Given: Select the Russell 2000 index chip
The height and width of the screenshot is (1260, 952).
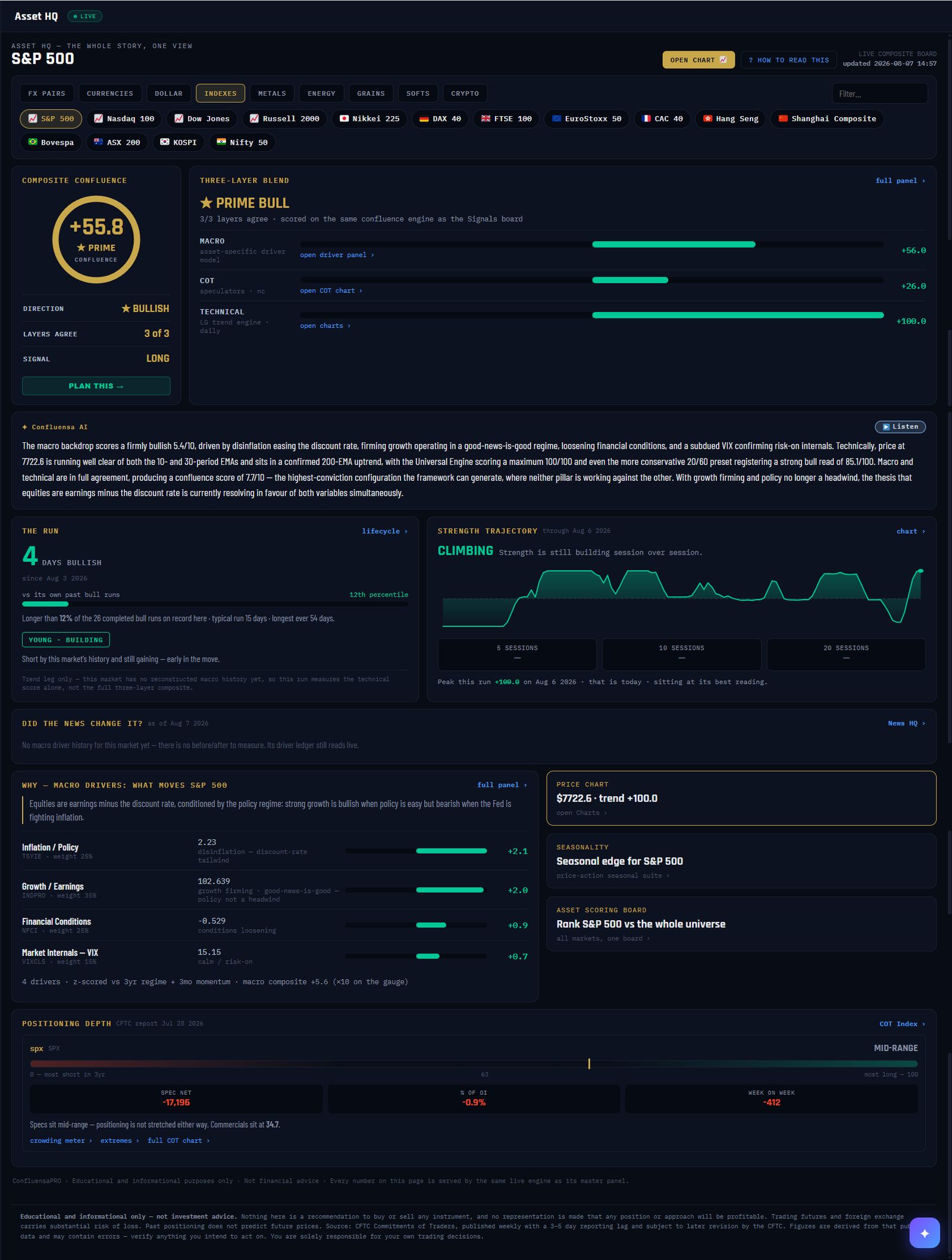Looking at the screenshot, I should [284, 118].
